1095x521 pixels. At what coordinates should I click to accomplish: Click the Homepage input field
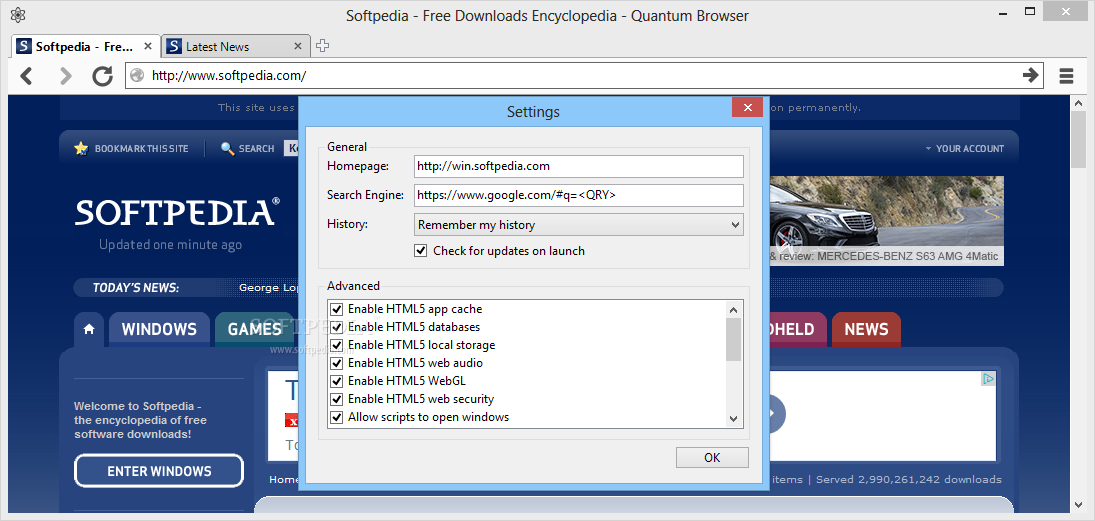pos(578,166)
